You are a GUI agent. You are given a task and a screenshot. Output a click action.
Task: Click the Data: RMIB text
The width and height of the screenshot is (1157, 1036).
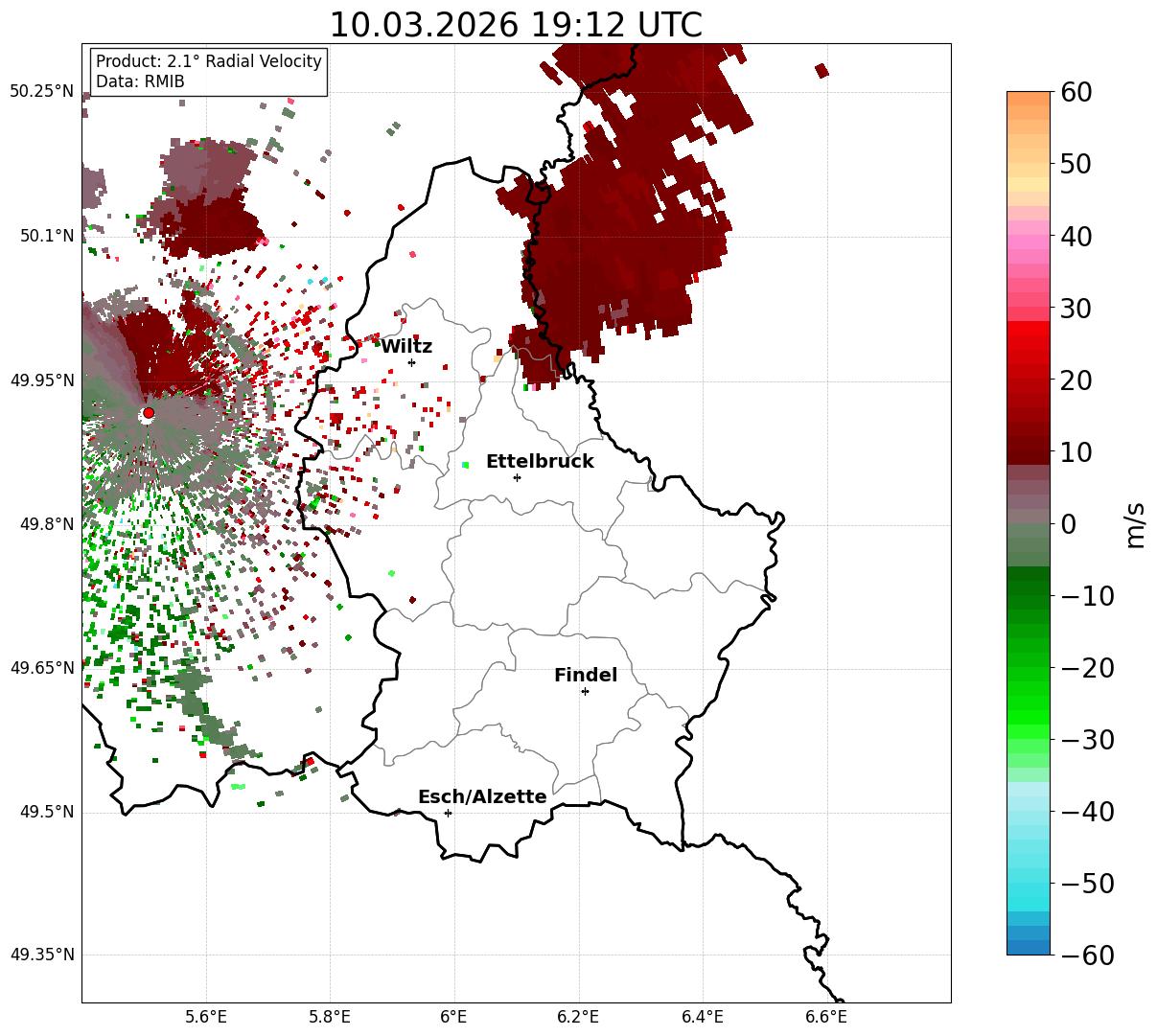(140, 81)
